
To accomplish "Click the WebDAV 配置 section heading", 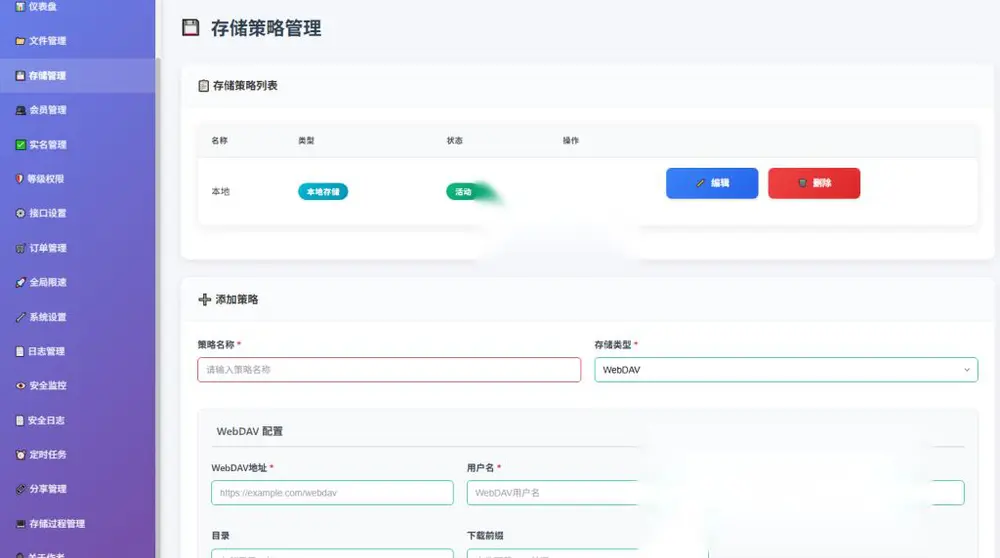I will [249, 431].
